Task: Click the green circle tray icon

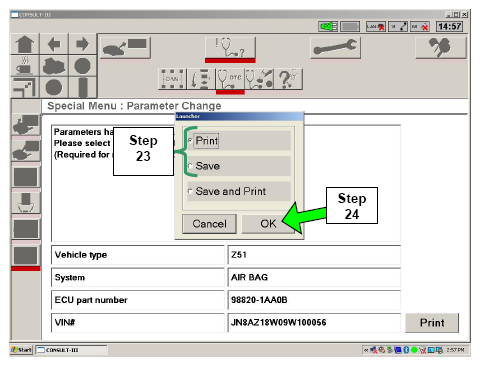Action: [414, 350]
